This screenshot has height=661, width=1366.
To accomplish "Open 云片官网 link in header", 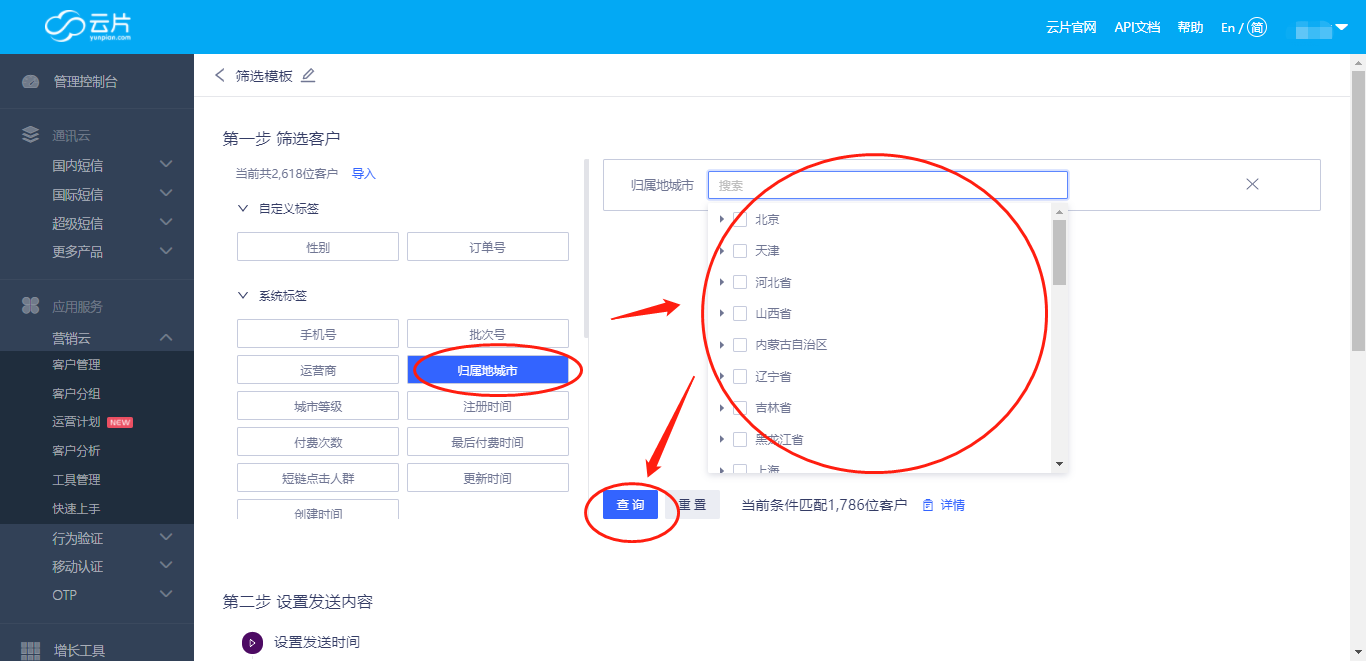I will pyautogui.click(x=1072, y=27).
